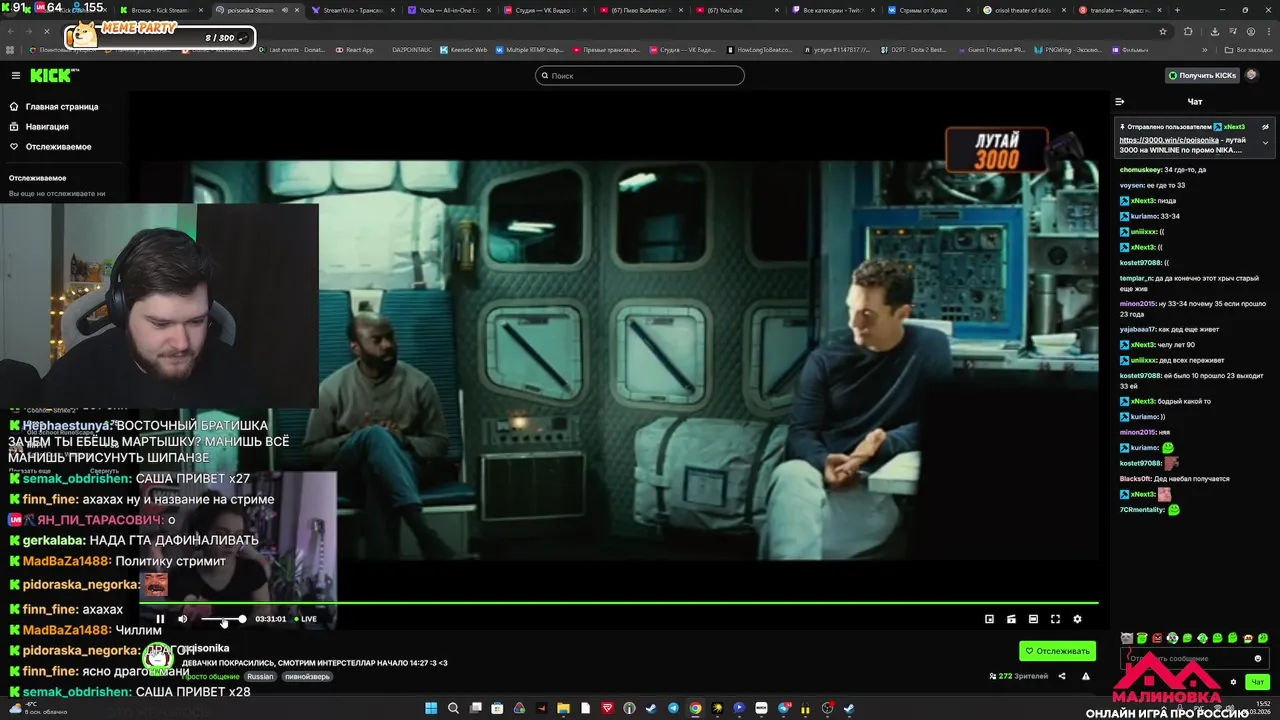The width and height of the screenshot is (1280, 720).
Task: Open the taskbar weather widget
Action: [x=40, y=707]
